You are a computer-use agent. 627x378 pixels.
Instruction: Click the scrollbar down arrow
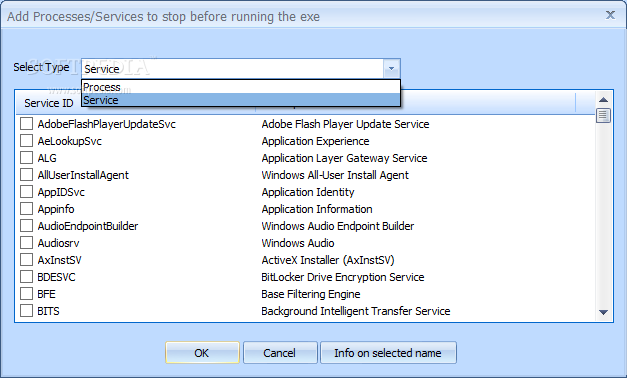click(x=603, y=312)
